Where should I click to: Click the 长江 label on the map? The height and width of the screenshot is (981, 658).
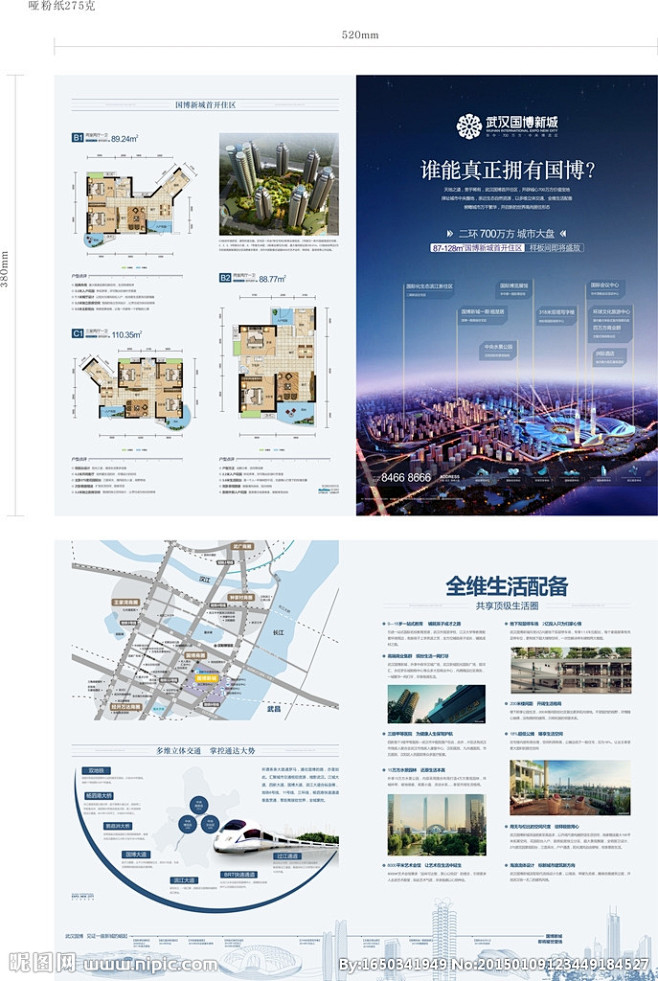pyautogui.click(x=278, y=633)
